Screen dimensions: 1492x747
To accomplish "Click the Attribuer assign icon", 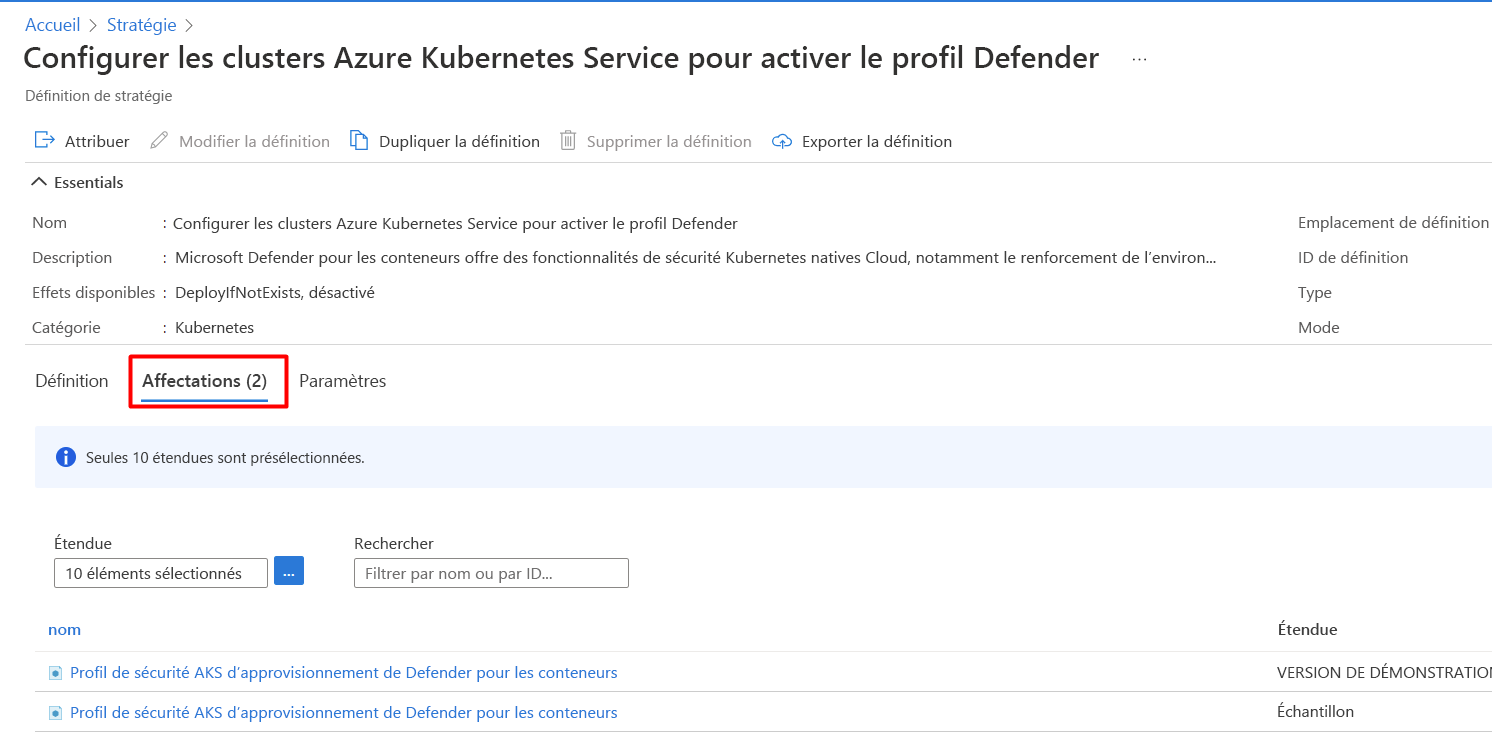I will pyautogui.click(x=44, y=140).
